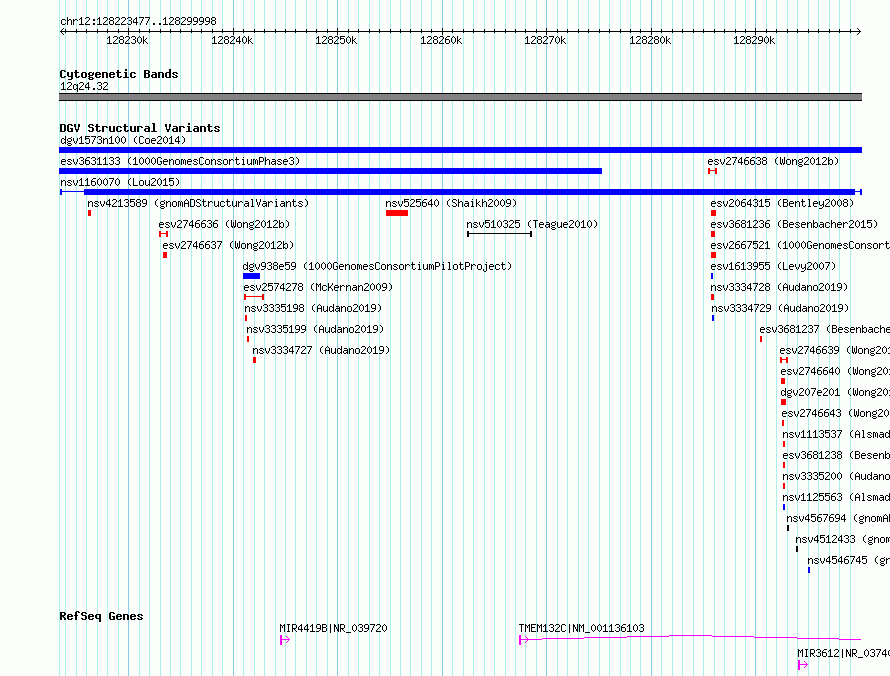Click the chr12:128223477..128299998 coordinate label
Screen dimensions: 890x676
[x=138, y=21]
